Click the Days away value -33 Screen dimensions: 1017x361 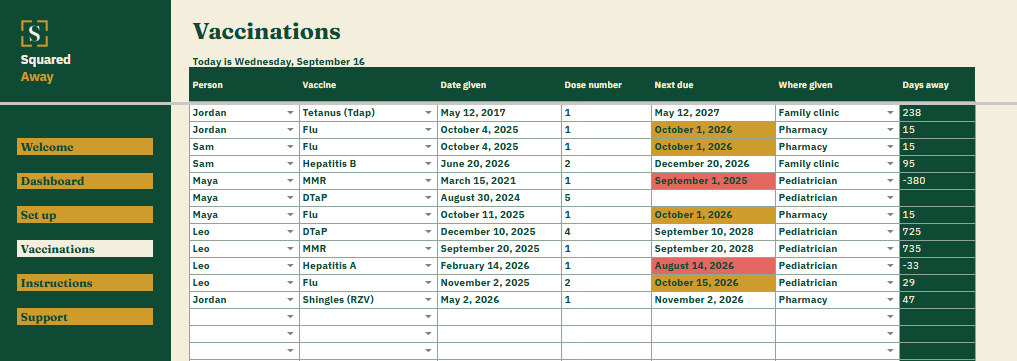[937, 266]
